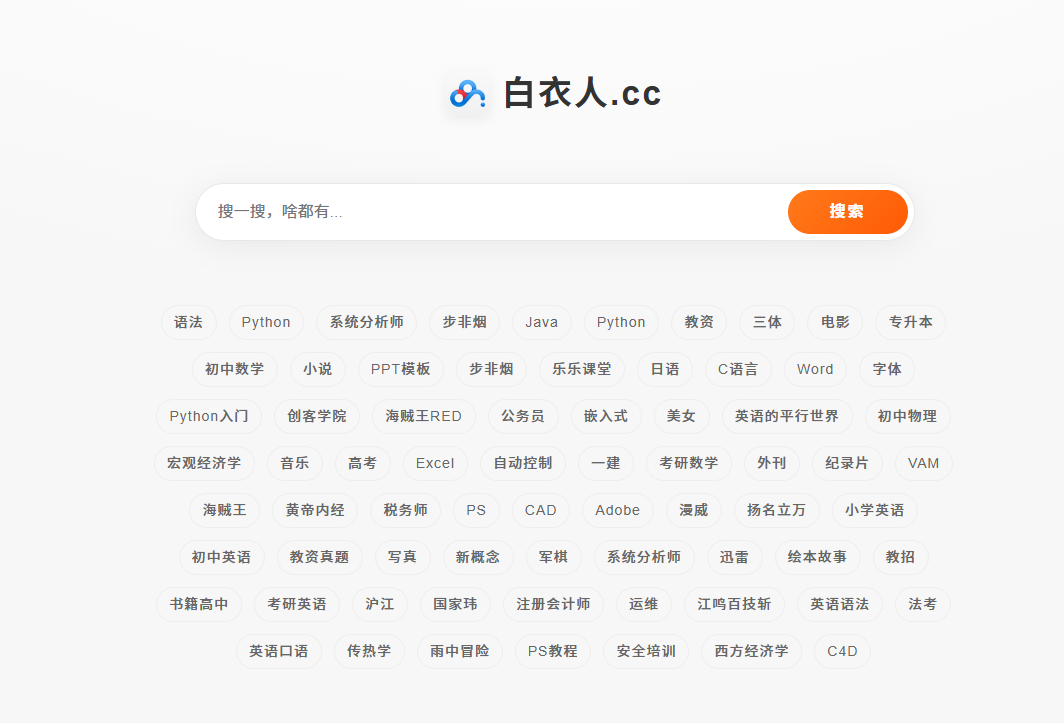Image resolution: width=1064 pixels, height=723 pixels.
Task: Click the orange 搜索 button
Action: [847, 212]
